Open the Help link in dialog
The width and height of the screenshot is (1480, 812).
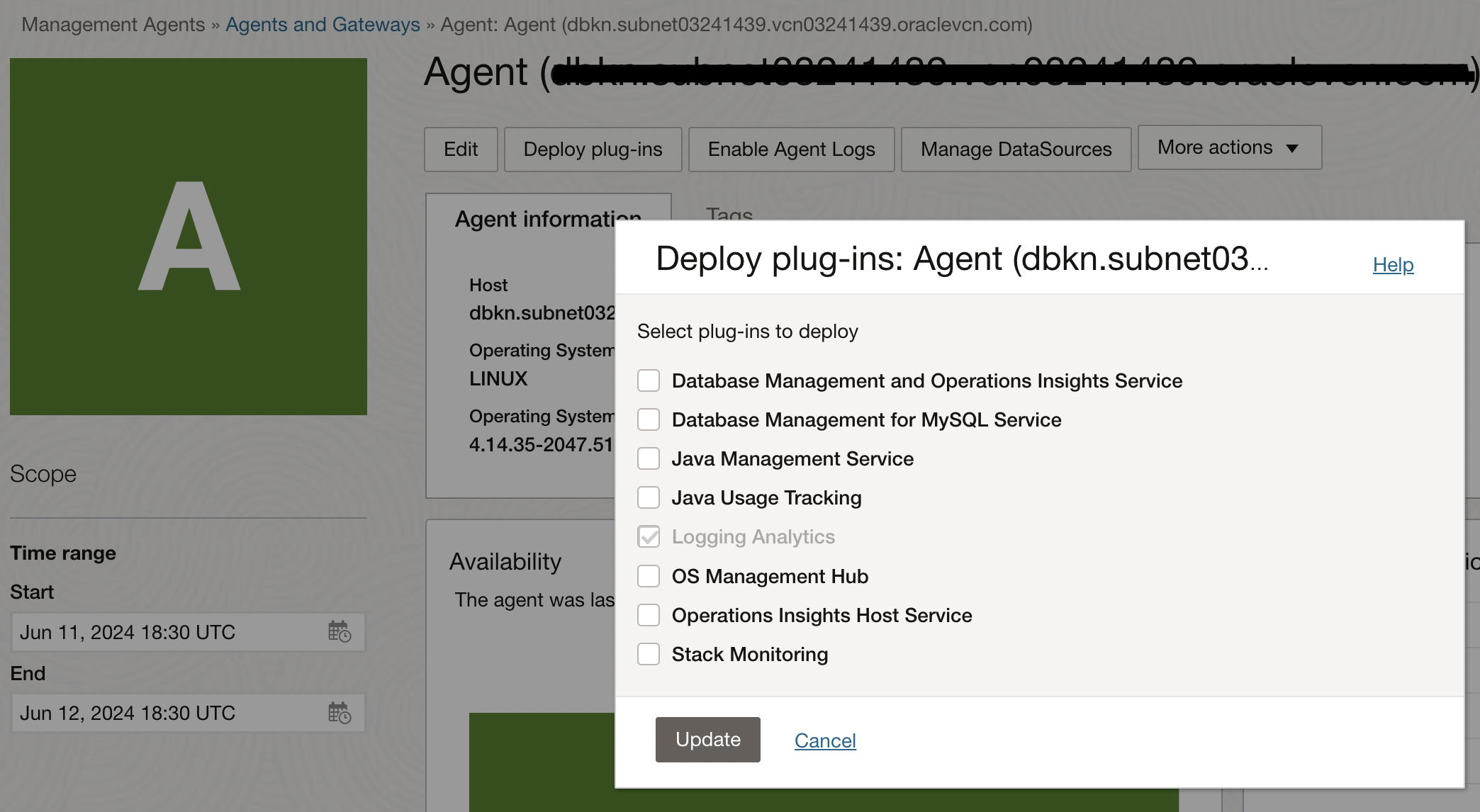pyautogui.click(x=1393, y=264)
